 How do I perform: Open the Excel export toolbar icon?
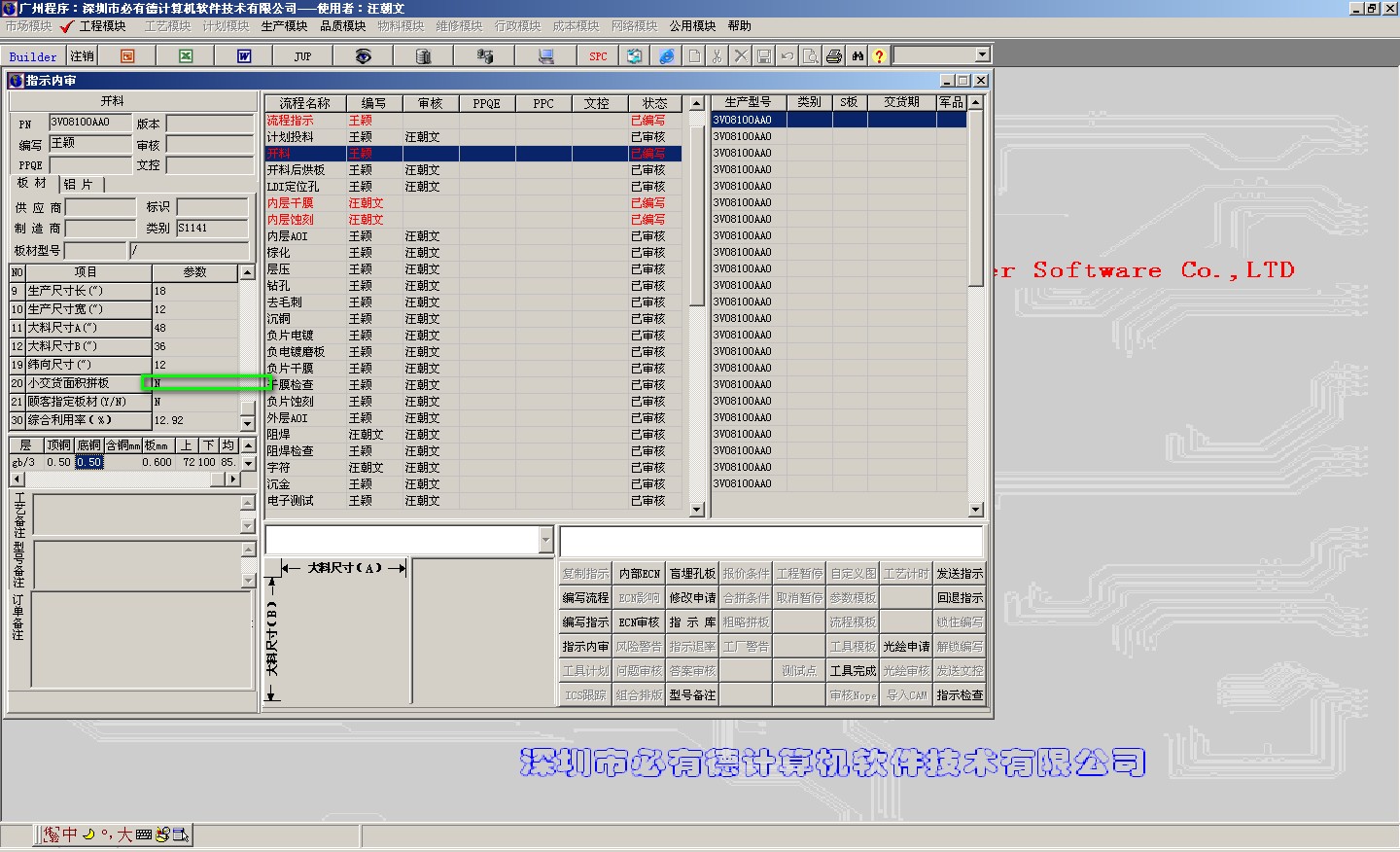pos(186,56)
